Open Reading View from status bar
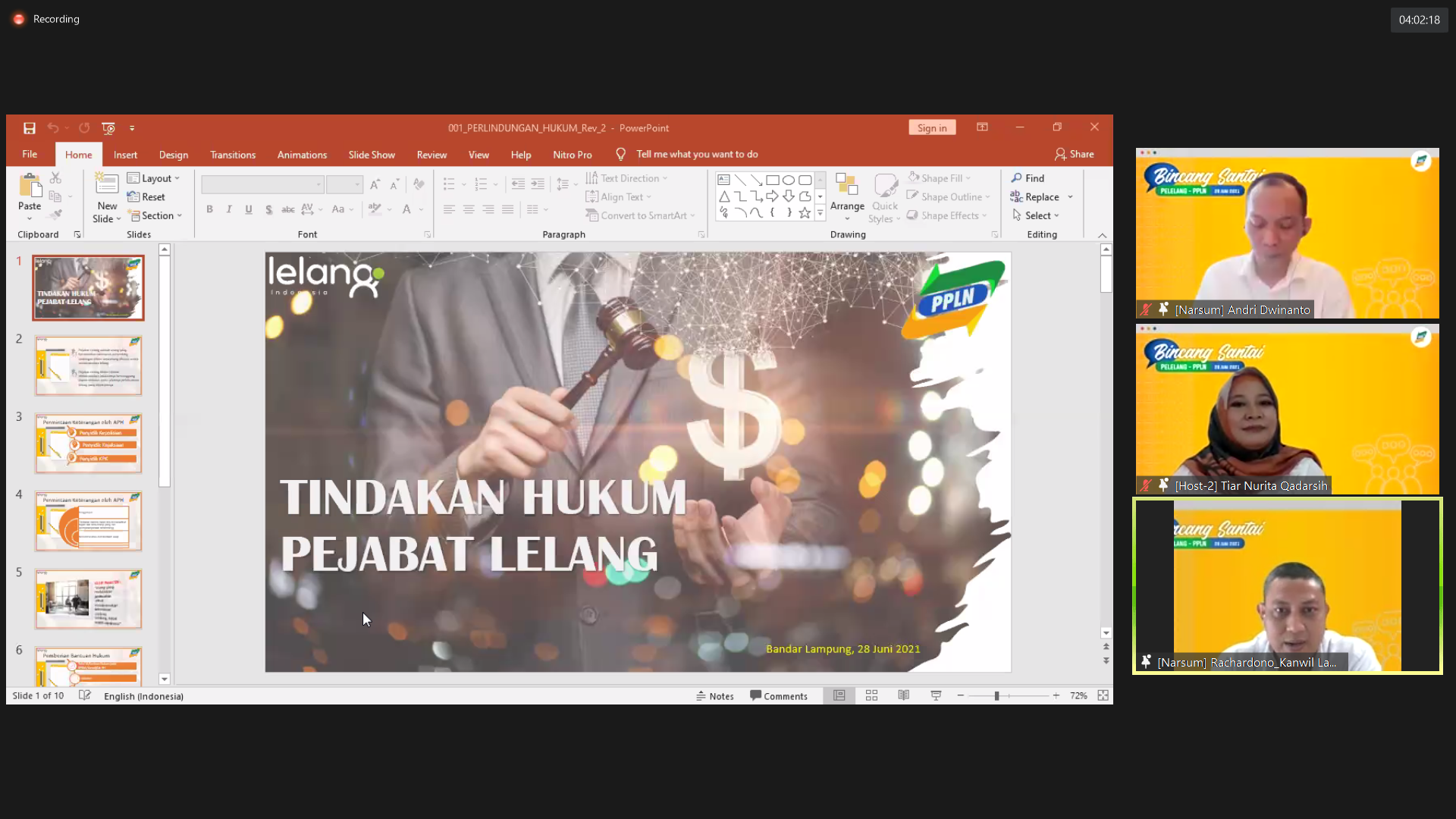Viewport: 1456px width, 819px height. 903,695
